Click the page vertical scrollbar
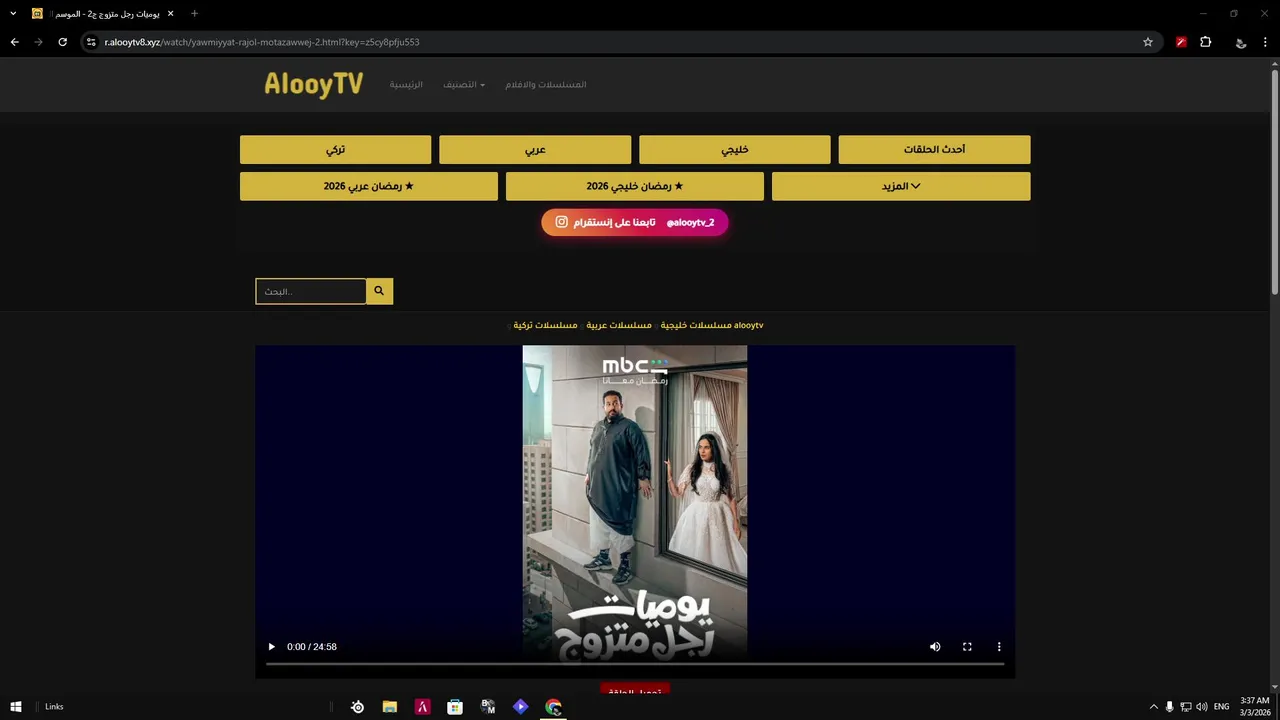1280x720 pixels. [1274, 180]
